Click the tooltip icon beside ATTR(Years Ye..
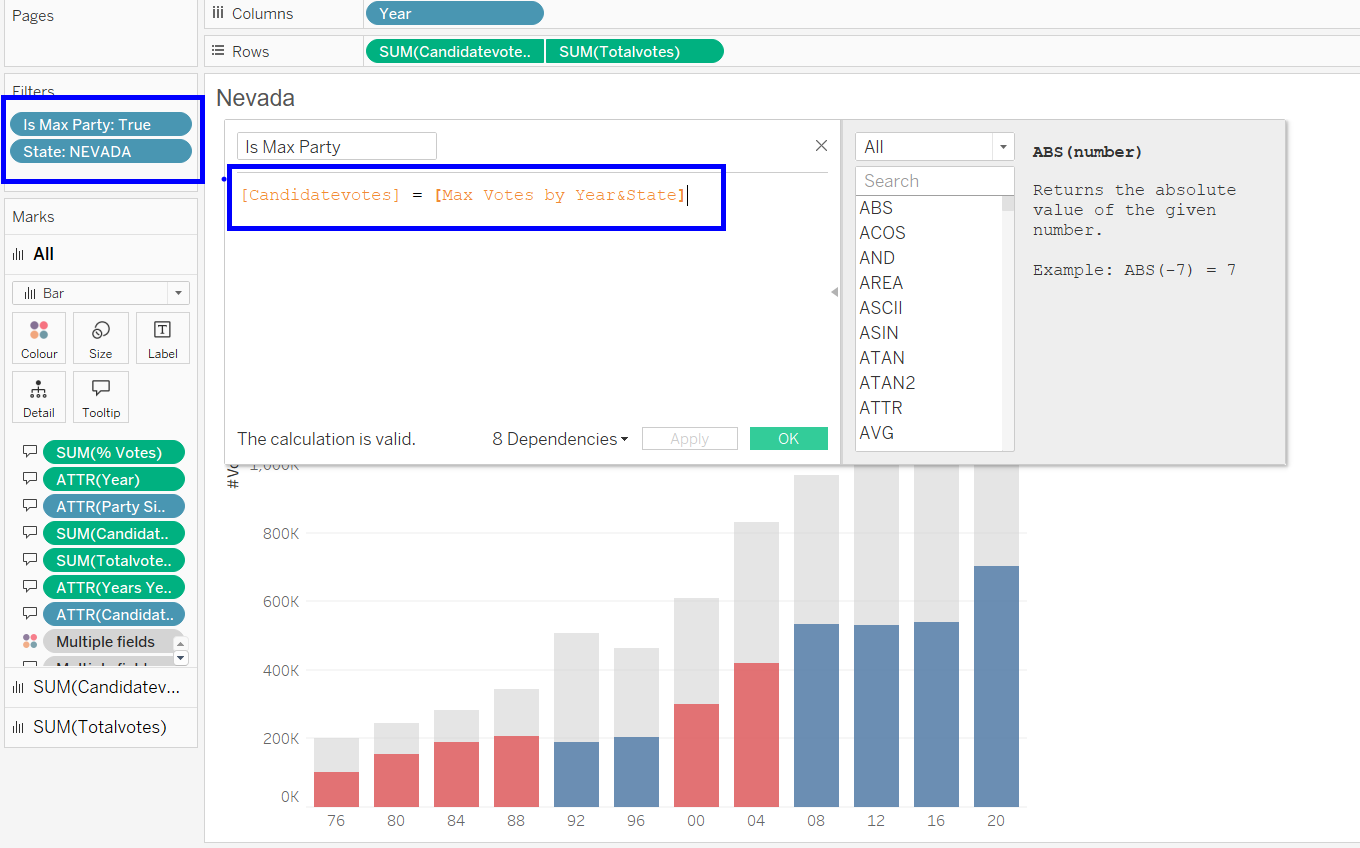1360x848 pixels. tap(30, 587)
